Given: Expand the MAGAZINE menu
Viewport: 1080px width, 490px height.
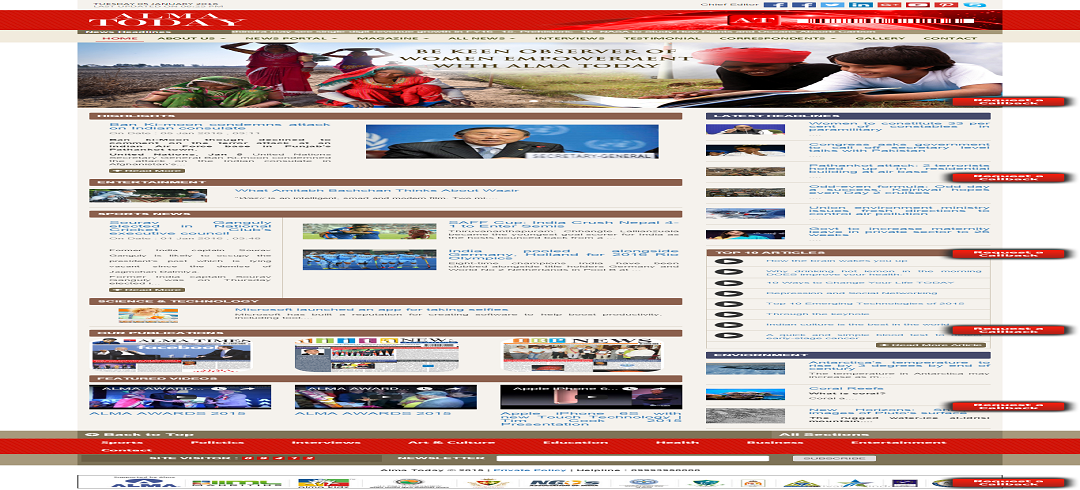Looking at the screenshot, I should point(392,38).
